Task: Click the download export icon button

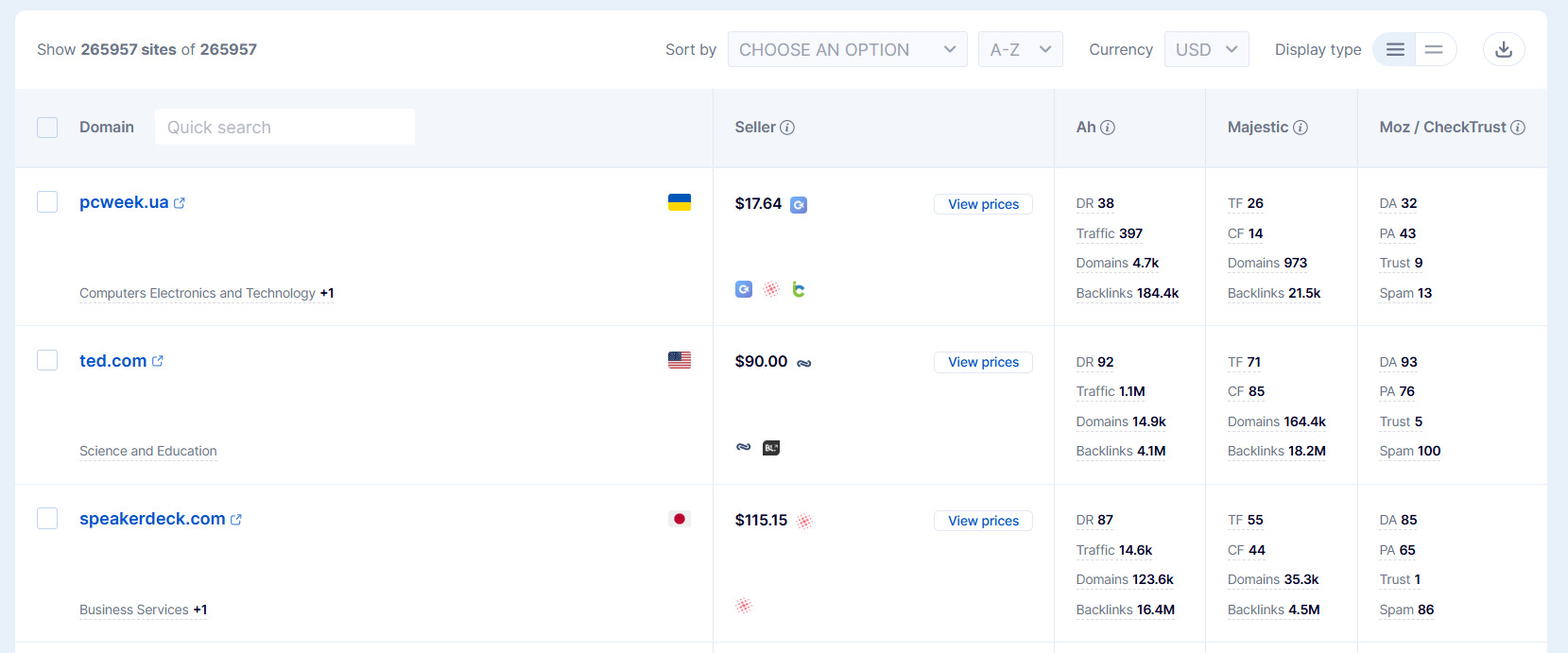Action: pos(1503,49)
